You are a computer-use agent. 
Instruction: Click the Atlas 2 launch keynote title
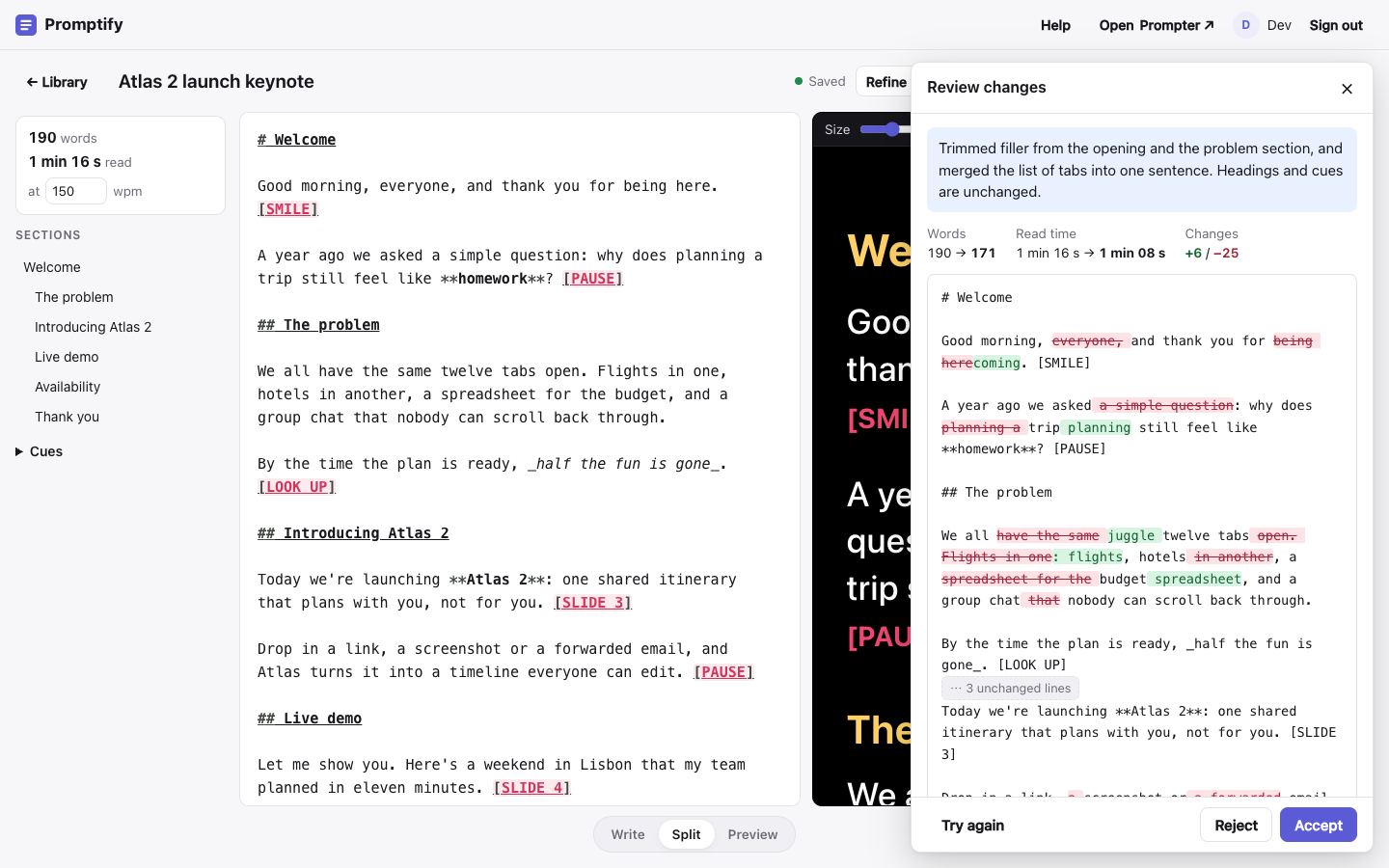coord(216,82)
